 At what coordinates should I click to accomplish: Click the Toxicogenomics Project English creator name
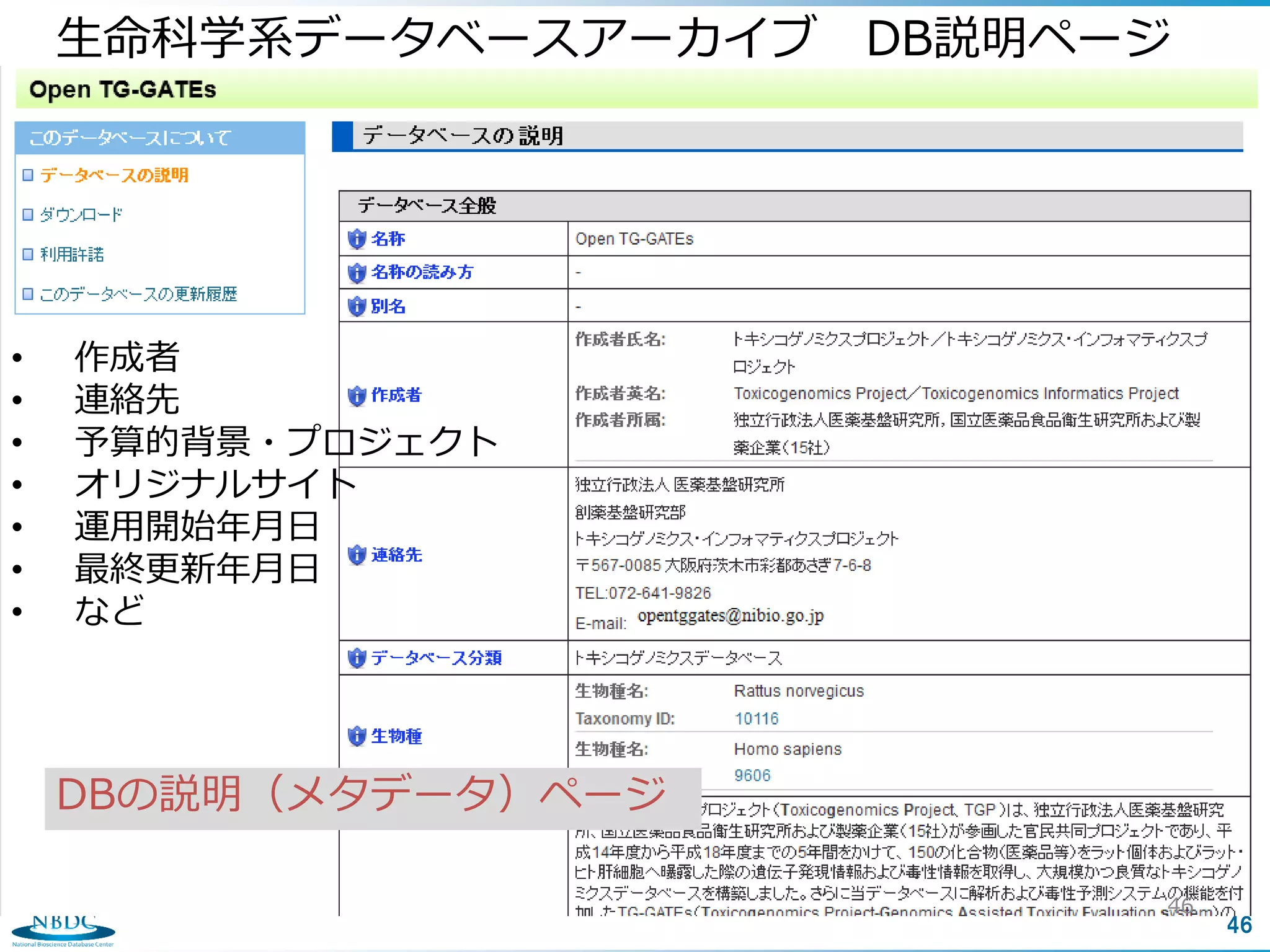coord(956,394)
